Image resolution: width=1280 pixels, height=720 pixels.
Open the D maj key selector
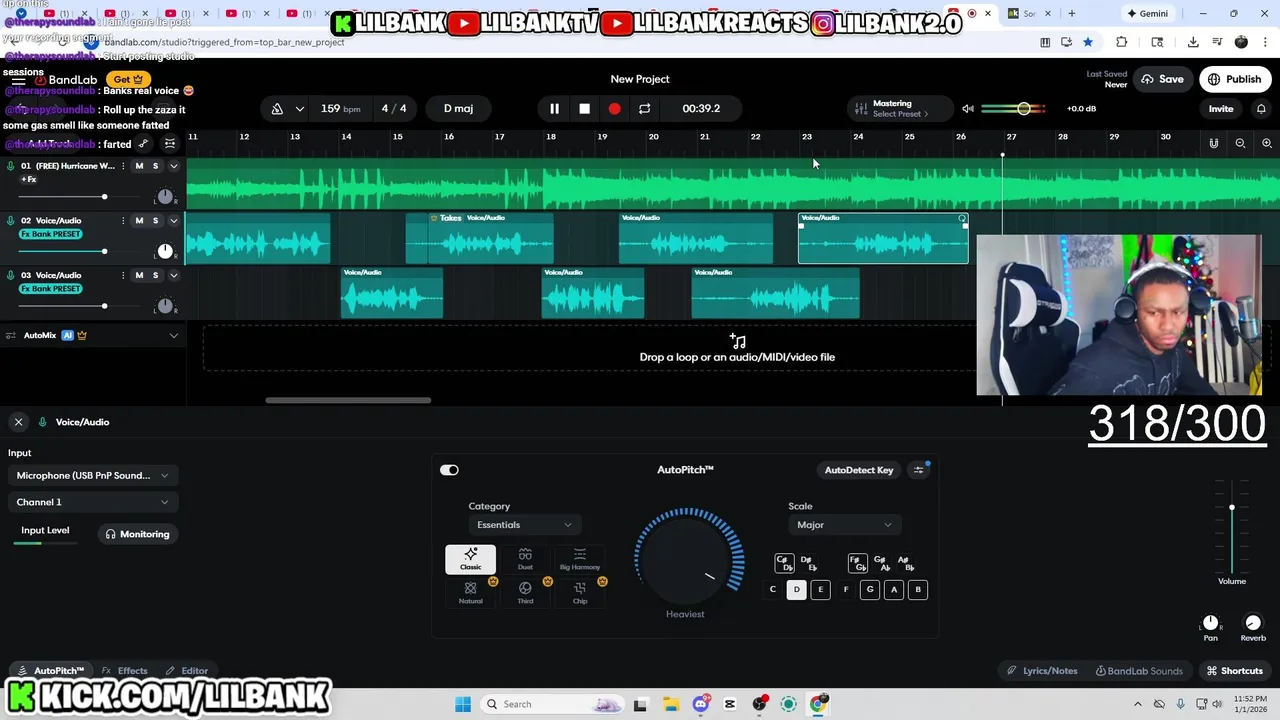[x=458, y=108]
